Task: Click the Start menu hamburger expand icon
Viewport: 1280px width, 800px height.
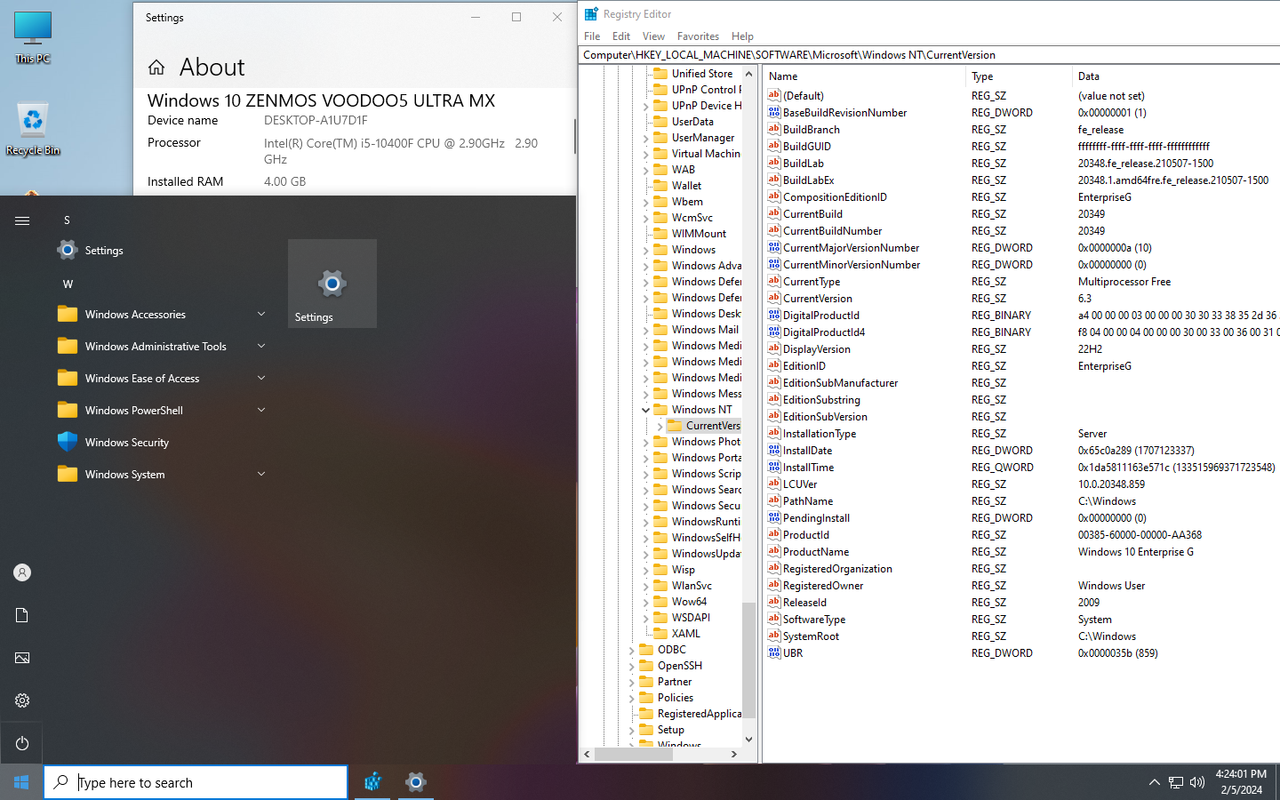Action: (22, 221)
